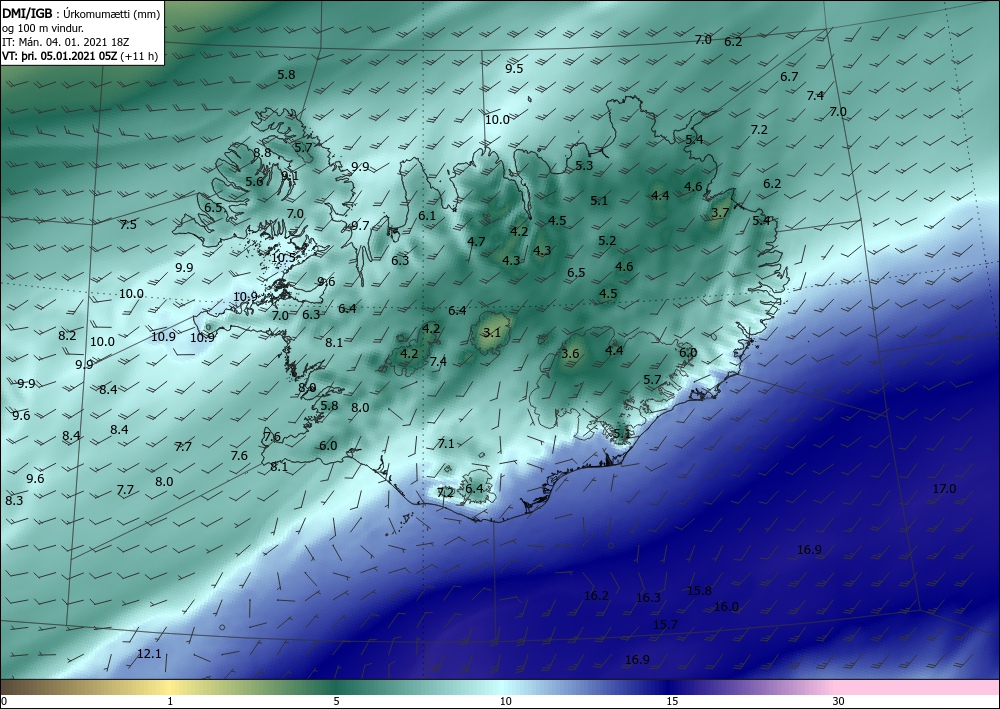Click the 17.0 value on the map
The image size is (1000, 709).
(x=945, y=489)
